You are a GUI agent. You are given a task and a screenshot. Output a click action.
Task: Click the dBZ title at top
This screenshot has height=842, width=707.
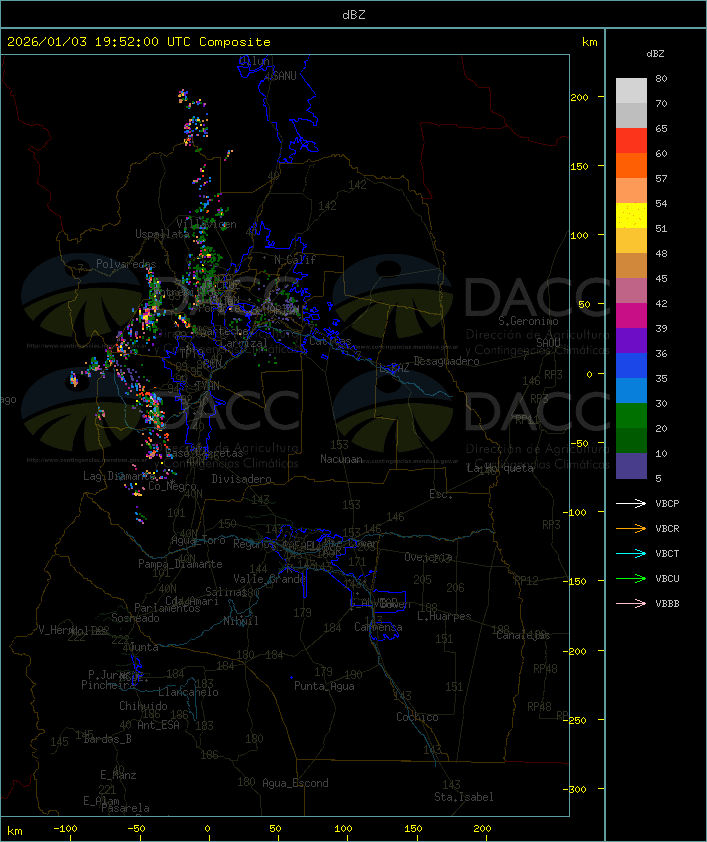tap(354, 15)
